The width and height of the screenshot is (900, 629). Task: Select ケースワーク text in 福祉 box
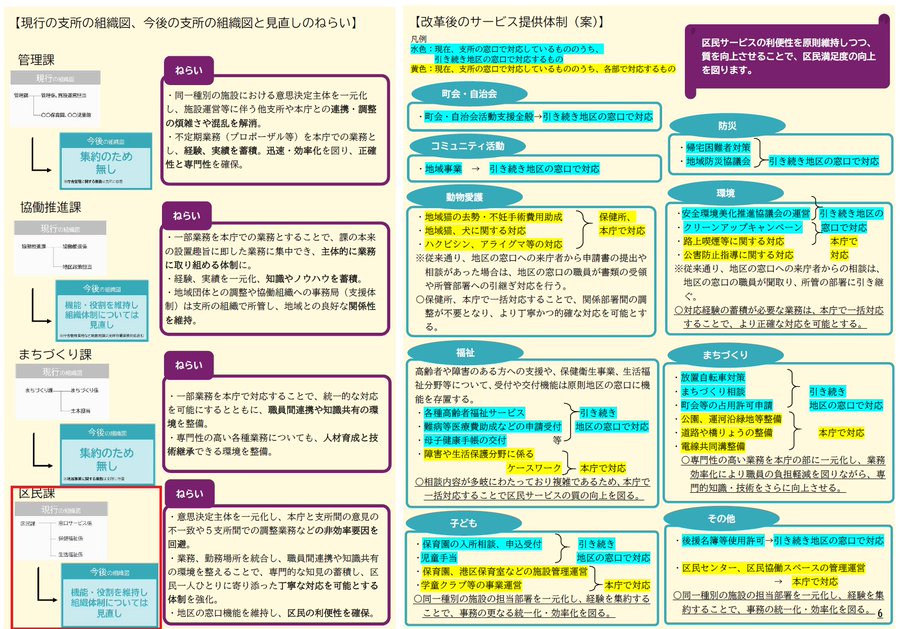(x=534, y=468)
